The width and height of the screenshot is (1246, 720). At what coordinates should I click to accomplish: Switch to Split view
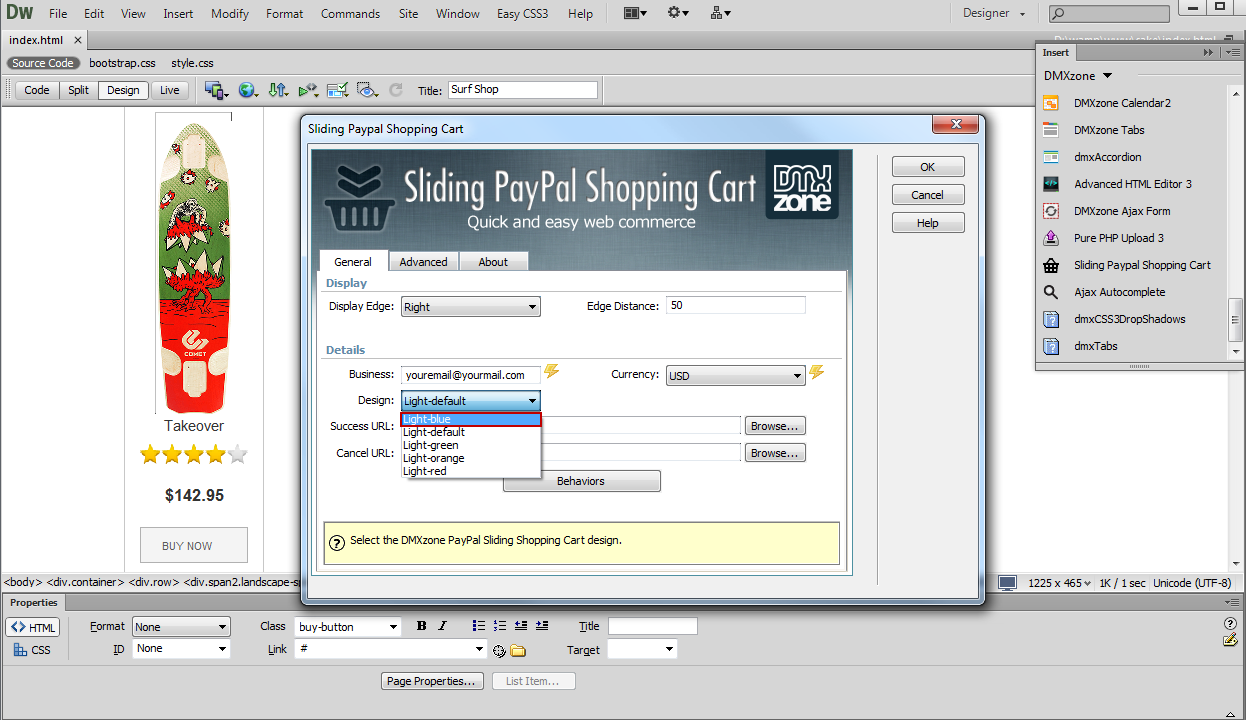pos(79,90)
